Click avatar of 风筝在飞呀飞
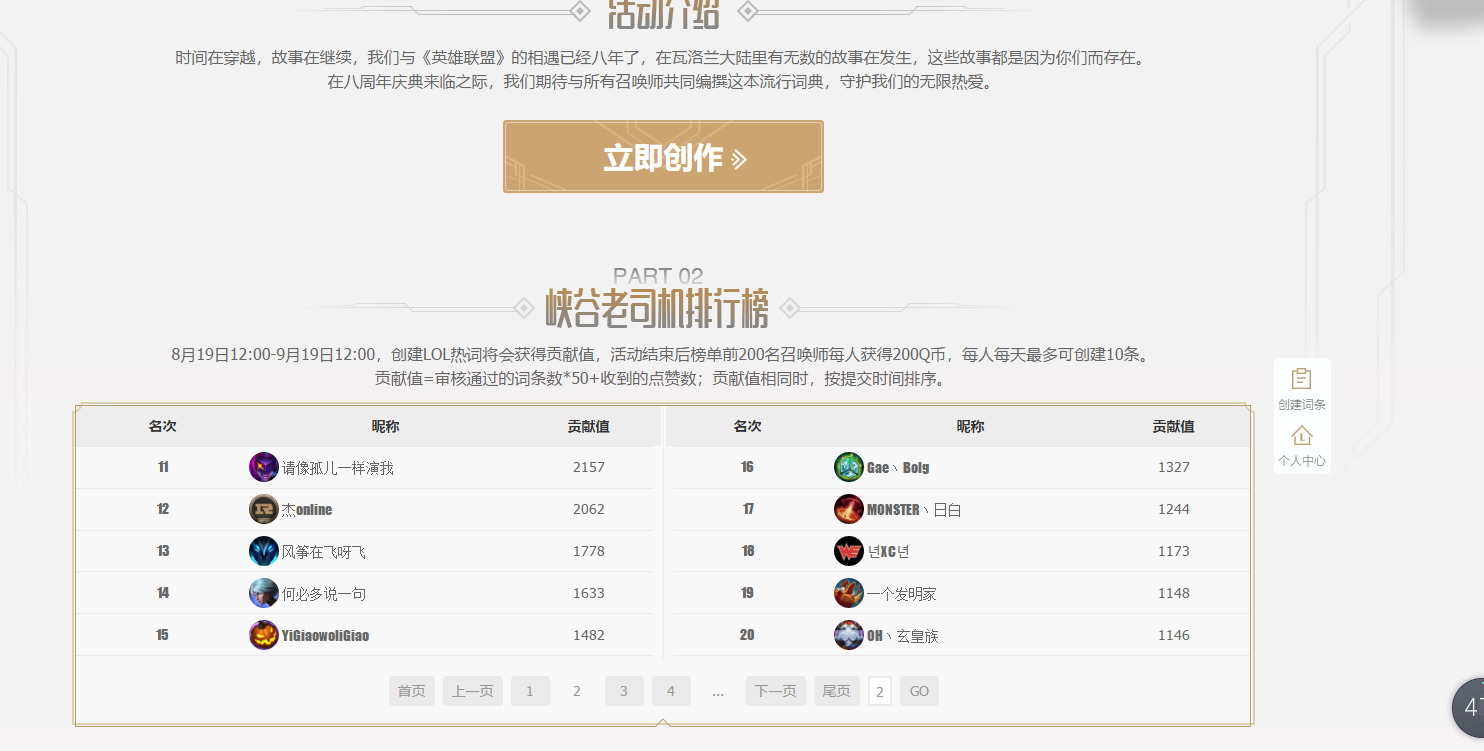 pyautogui.click(x=264, y=551)
